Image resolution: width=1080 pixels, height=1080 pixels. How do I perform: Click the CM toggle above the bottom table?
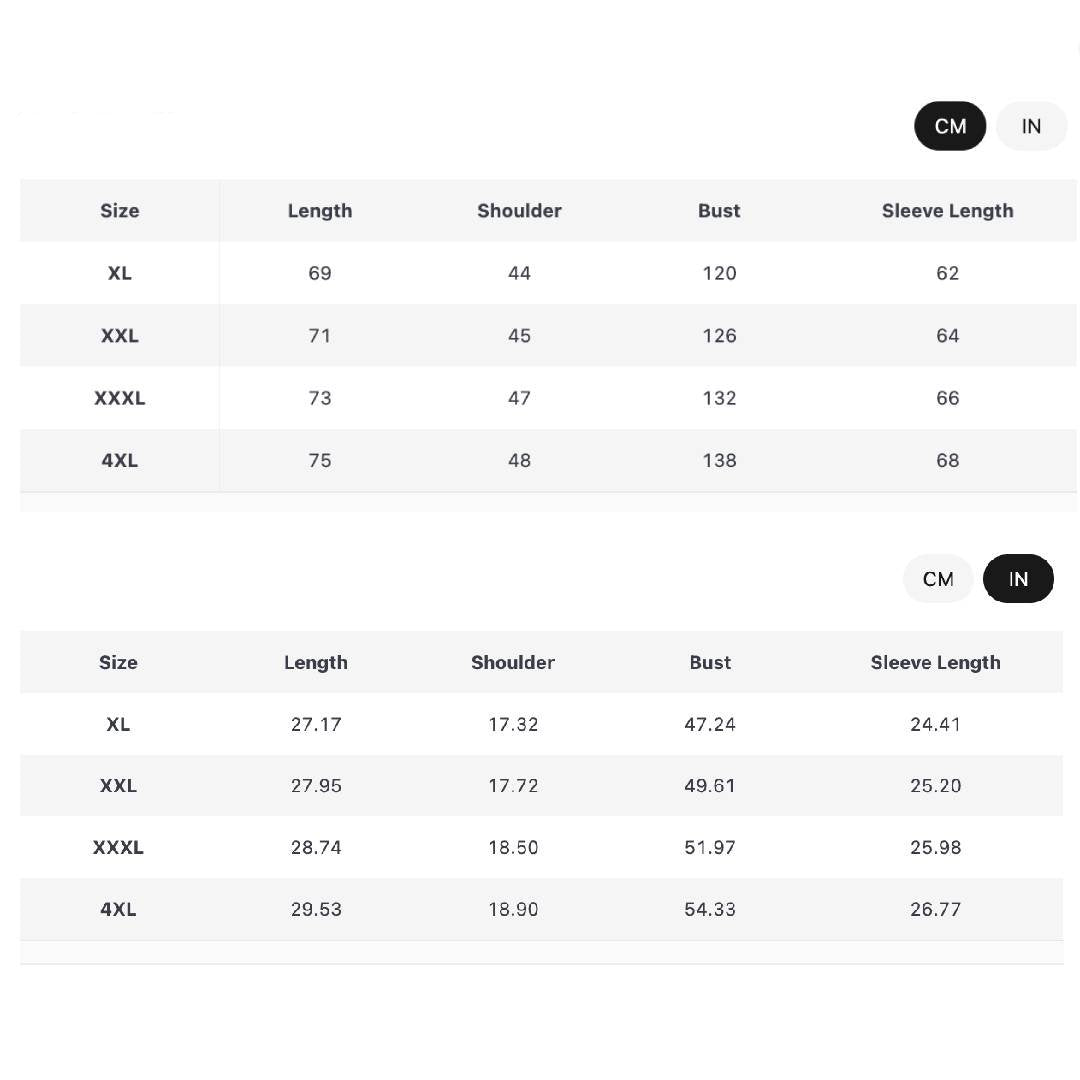[x=937, y=579]
